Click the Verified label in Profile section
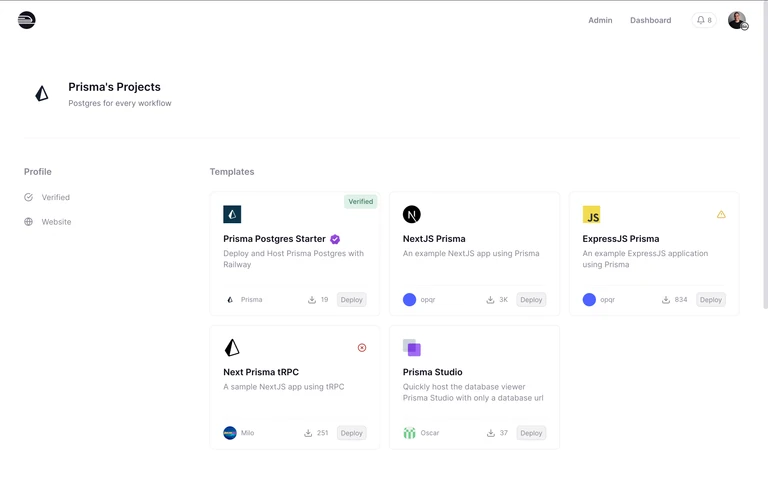The image size is (768, 482). 55,197
